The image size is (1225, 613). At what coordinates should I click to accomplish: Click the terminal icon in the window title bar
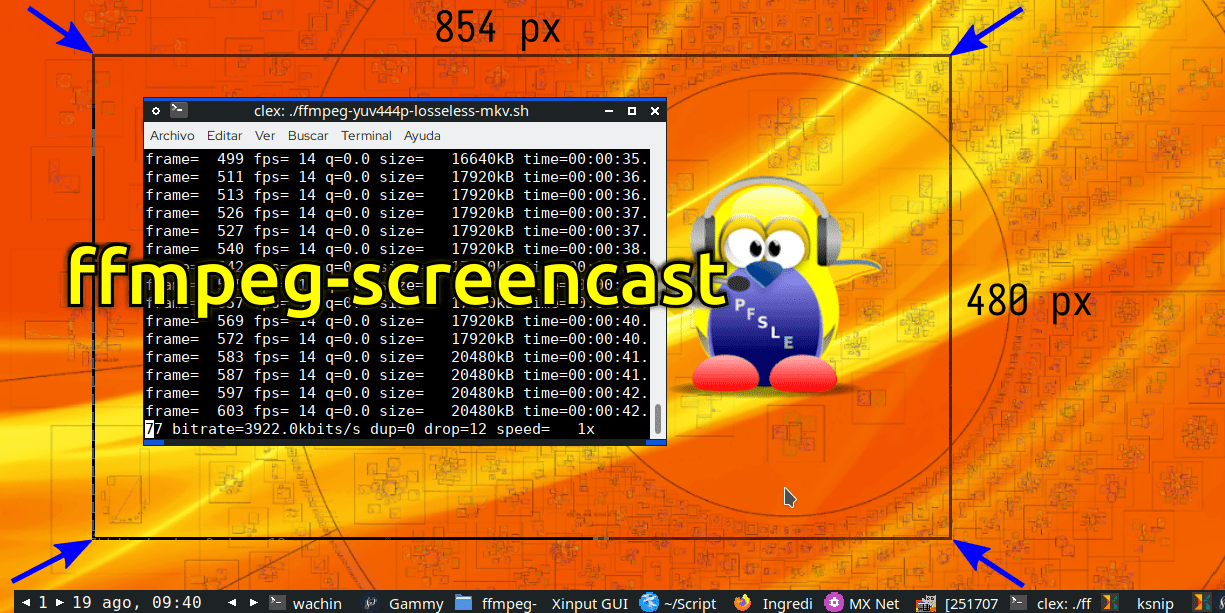[x=178, y=110]
